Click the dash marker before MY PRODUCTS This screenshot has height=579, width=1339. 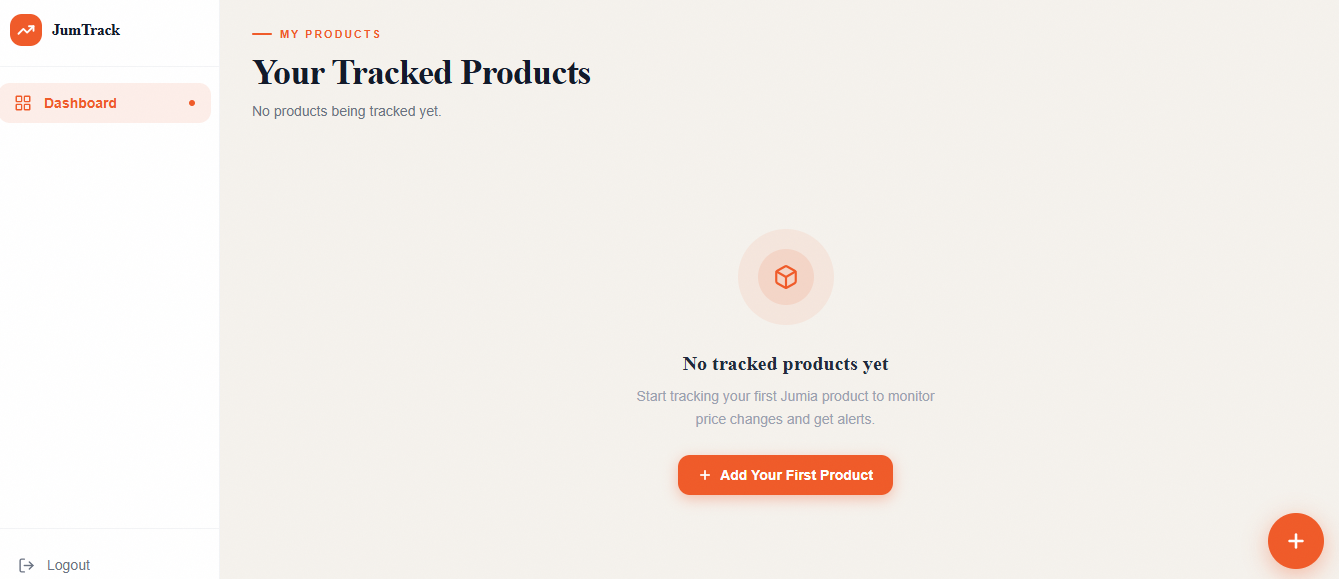(x=263, y=33)
